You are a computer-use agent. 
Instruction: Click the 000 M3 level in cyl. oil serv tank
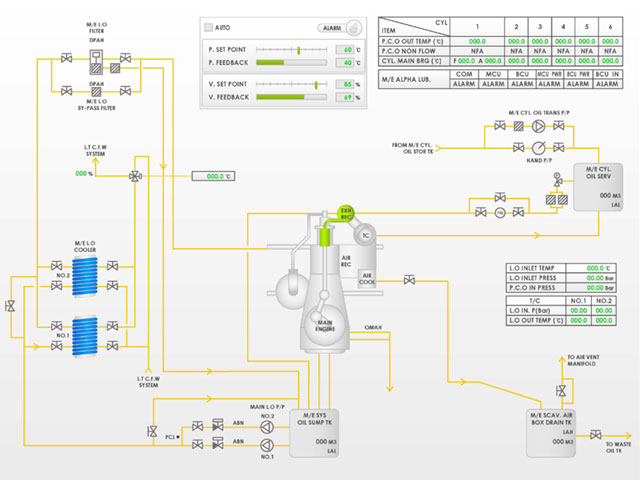click(x=610, y=196)
